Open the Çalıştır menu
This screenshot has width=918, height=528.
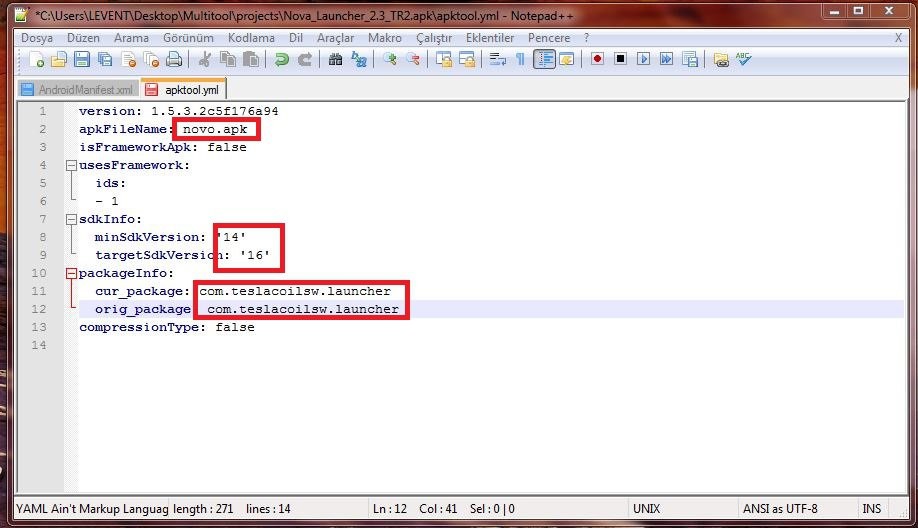pos(434,38)
